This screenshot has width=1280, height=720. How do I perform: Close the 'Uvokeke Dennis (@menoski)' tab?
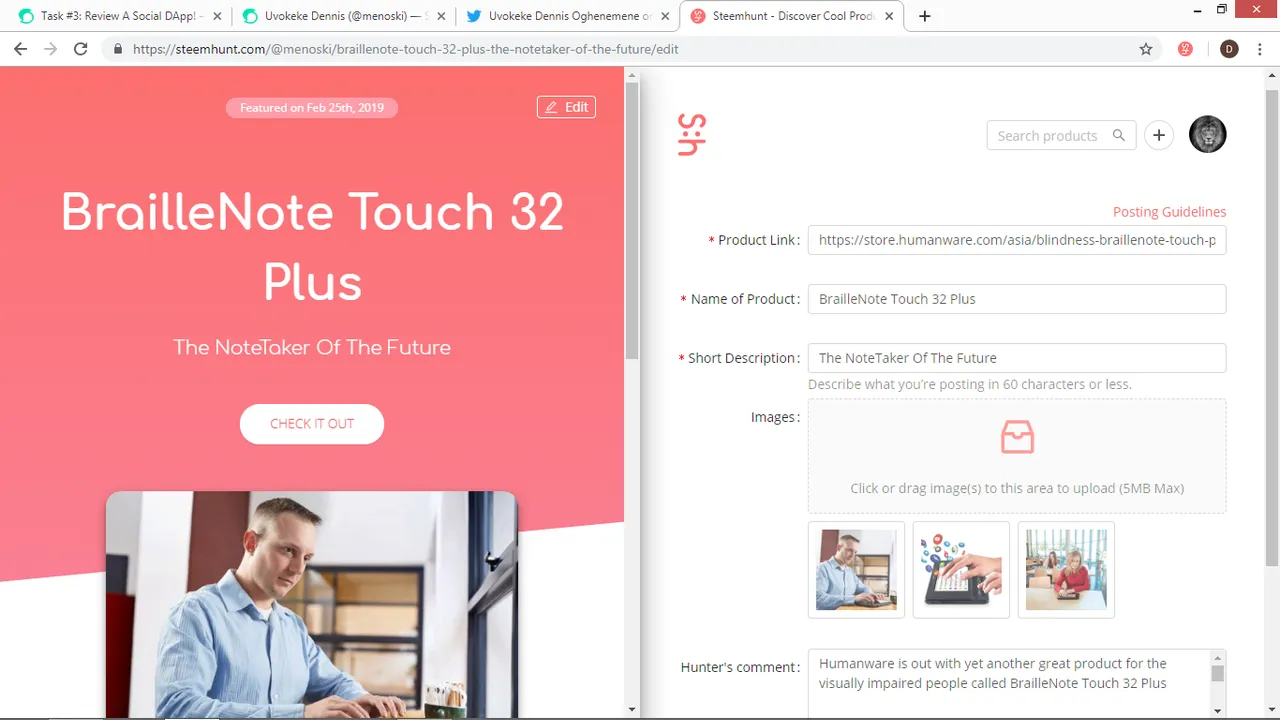pyautogui.click(x=441, y=16)
